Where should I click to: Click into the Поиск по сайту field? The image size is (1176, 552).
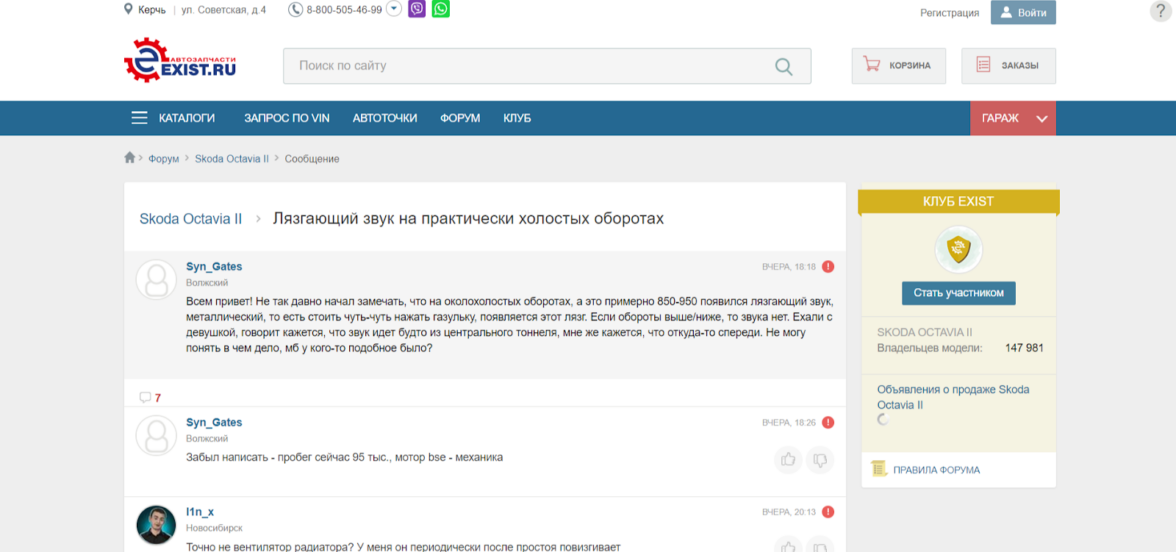[530, 66]
